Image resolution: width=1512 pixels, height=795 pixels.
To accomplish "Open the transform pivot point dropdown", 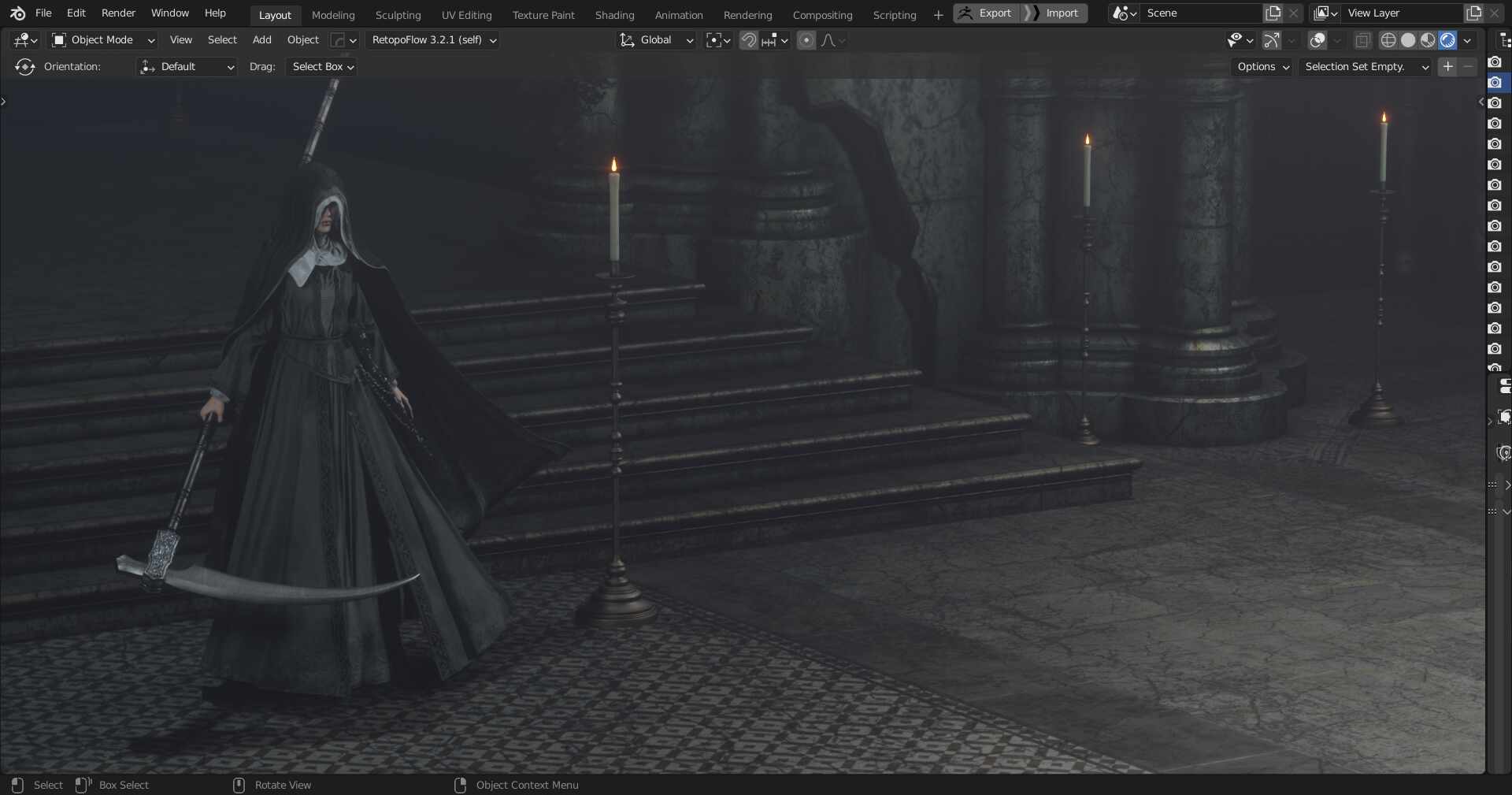I will point(717,40).
